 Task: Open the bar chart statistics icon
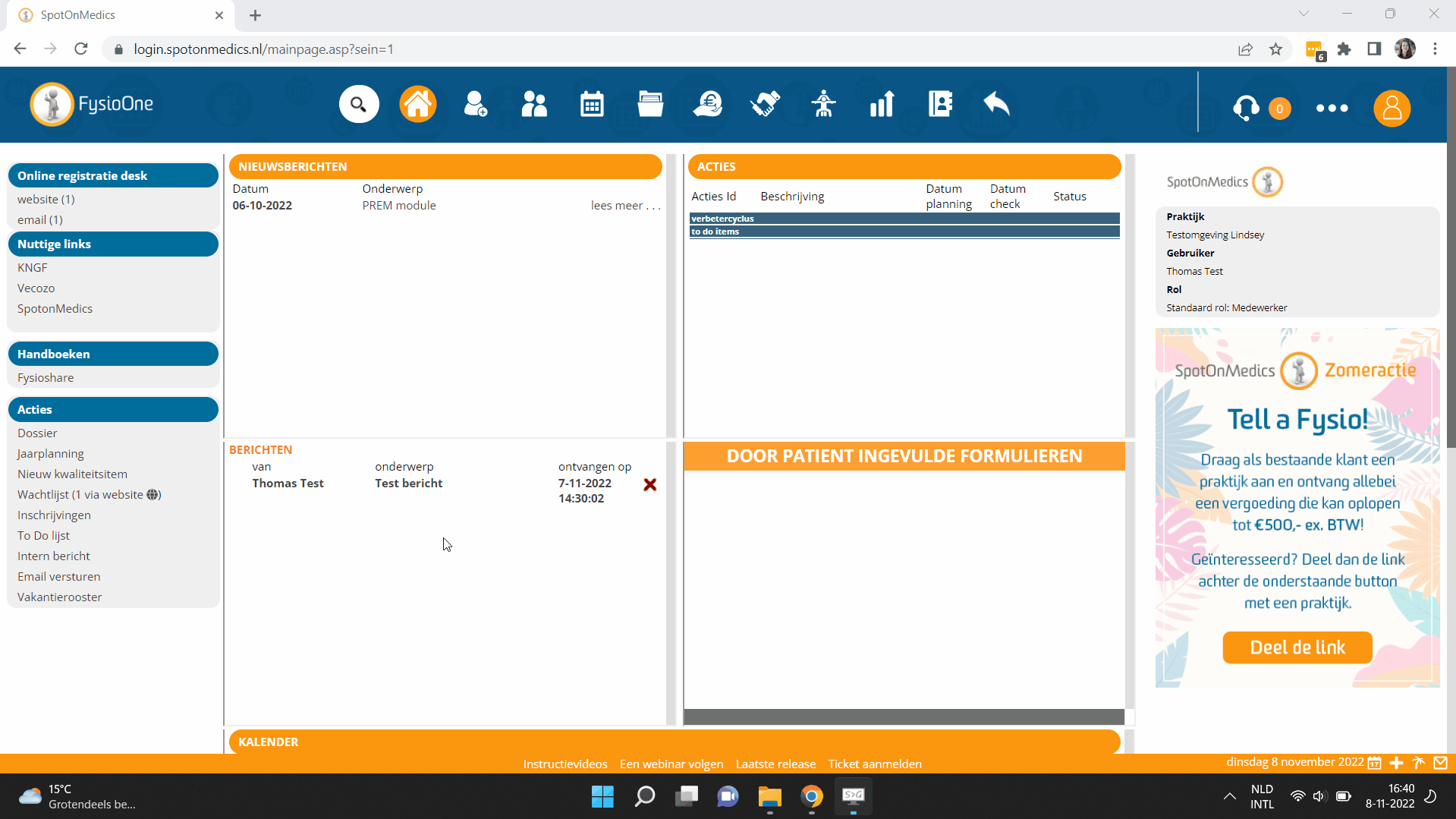882,105
